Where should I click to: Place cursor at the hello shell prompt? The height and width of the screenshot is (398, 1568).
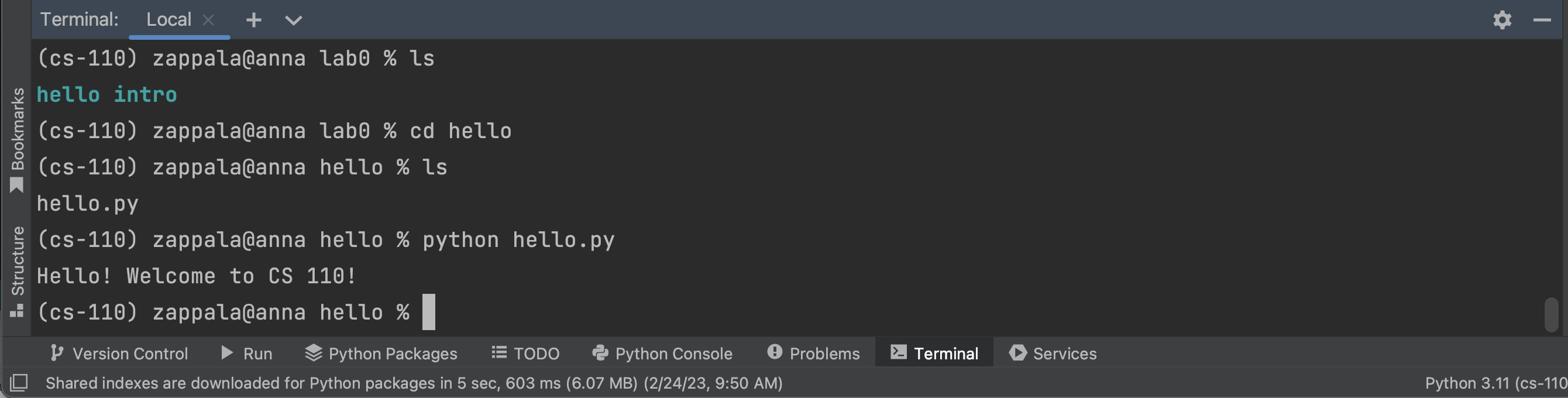coord(428,311)
